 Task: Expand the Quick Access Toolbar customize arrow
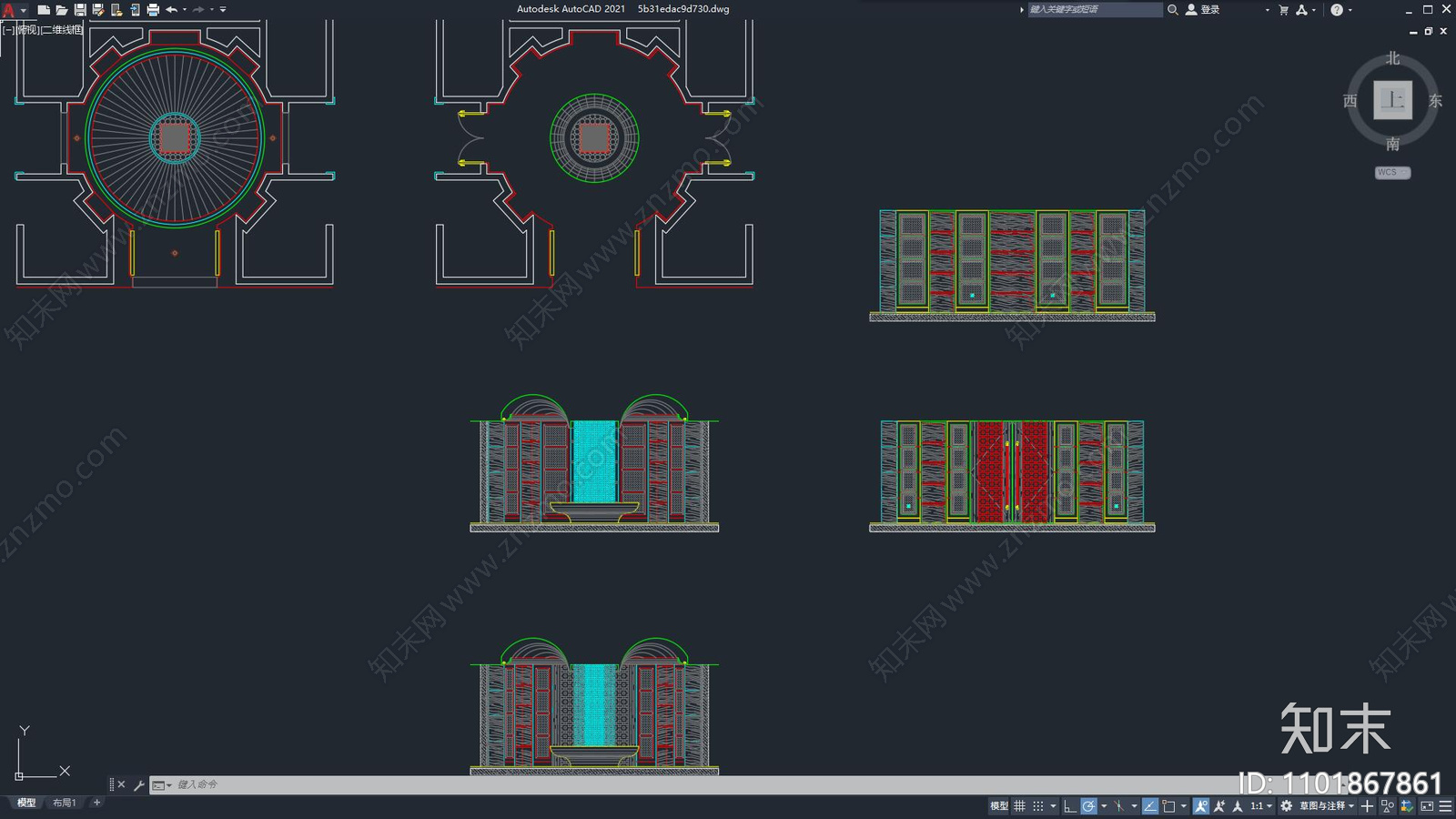point(223,10)
